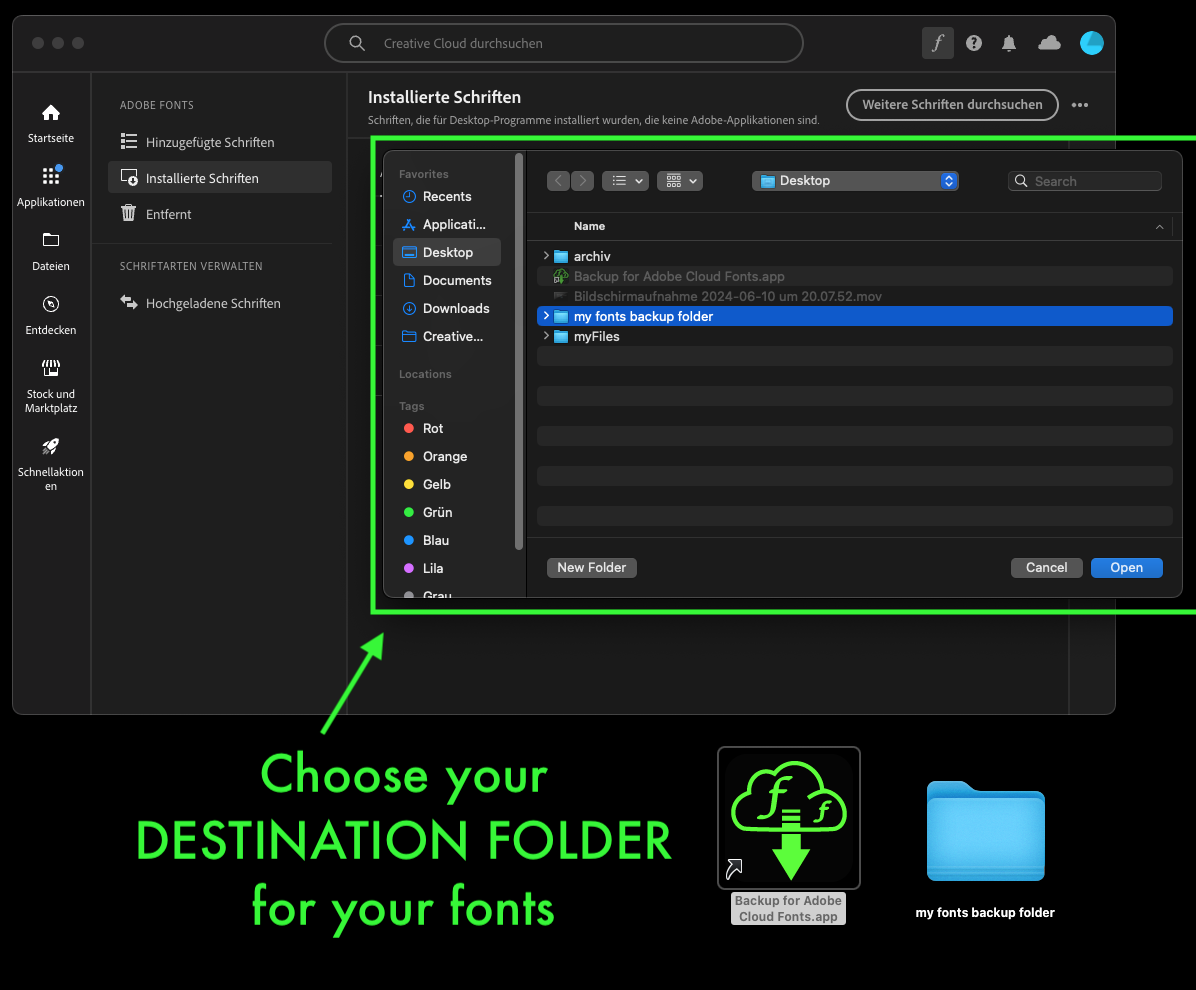Open the notifications bell
The height and width of the screenshot is (990, 1196).
(x=1008, y=43)
